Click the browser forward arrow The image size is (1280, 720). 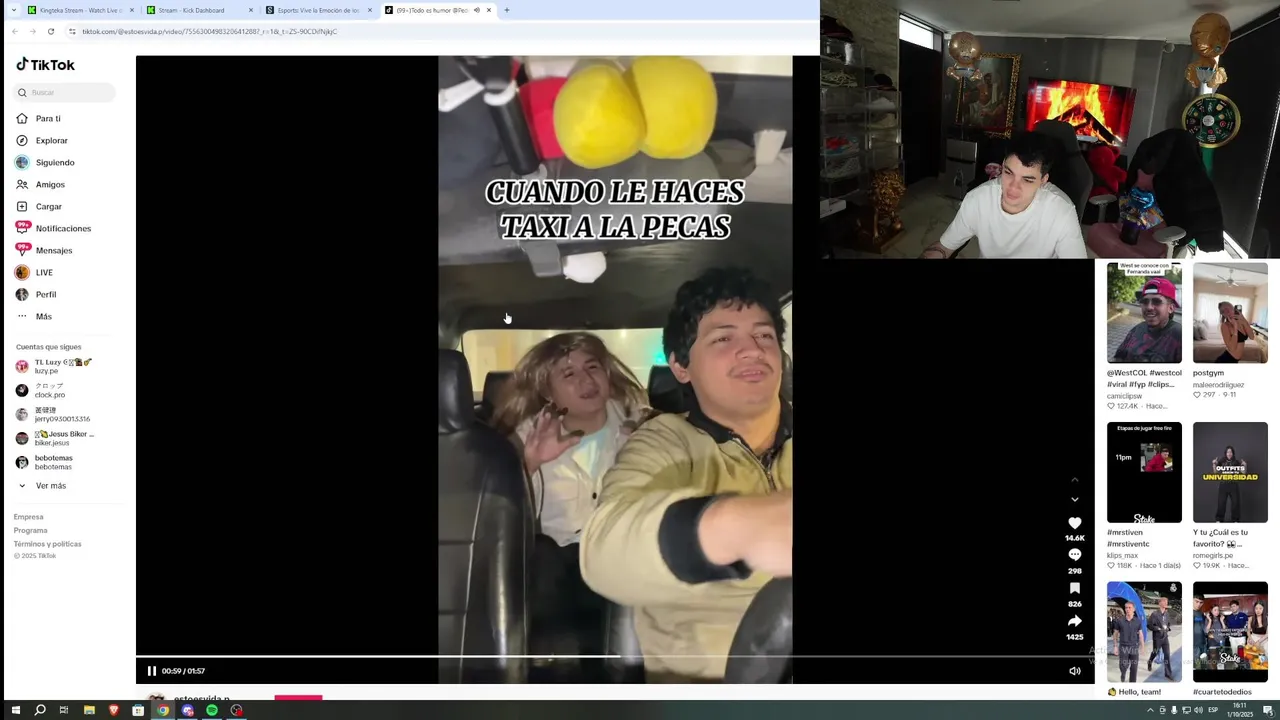(x=32, y=31)
